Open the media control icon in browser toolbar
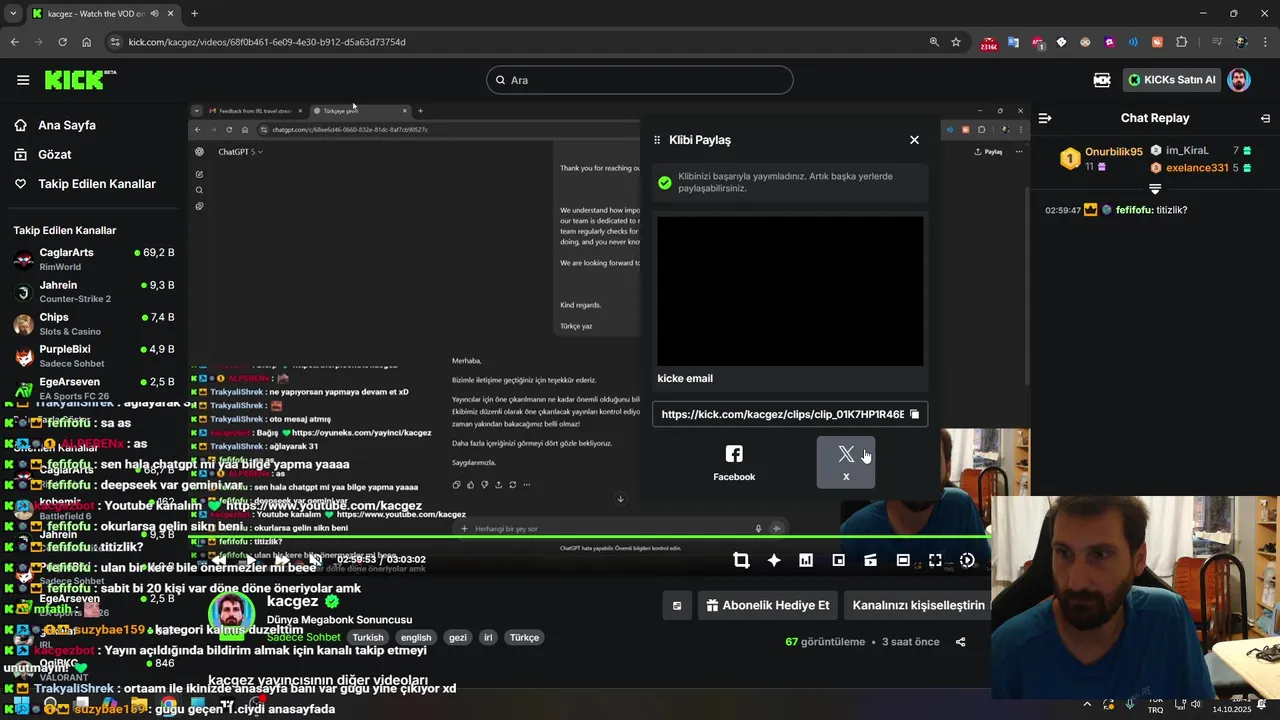 1217,42
